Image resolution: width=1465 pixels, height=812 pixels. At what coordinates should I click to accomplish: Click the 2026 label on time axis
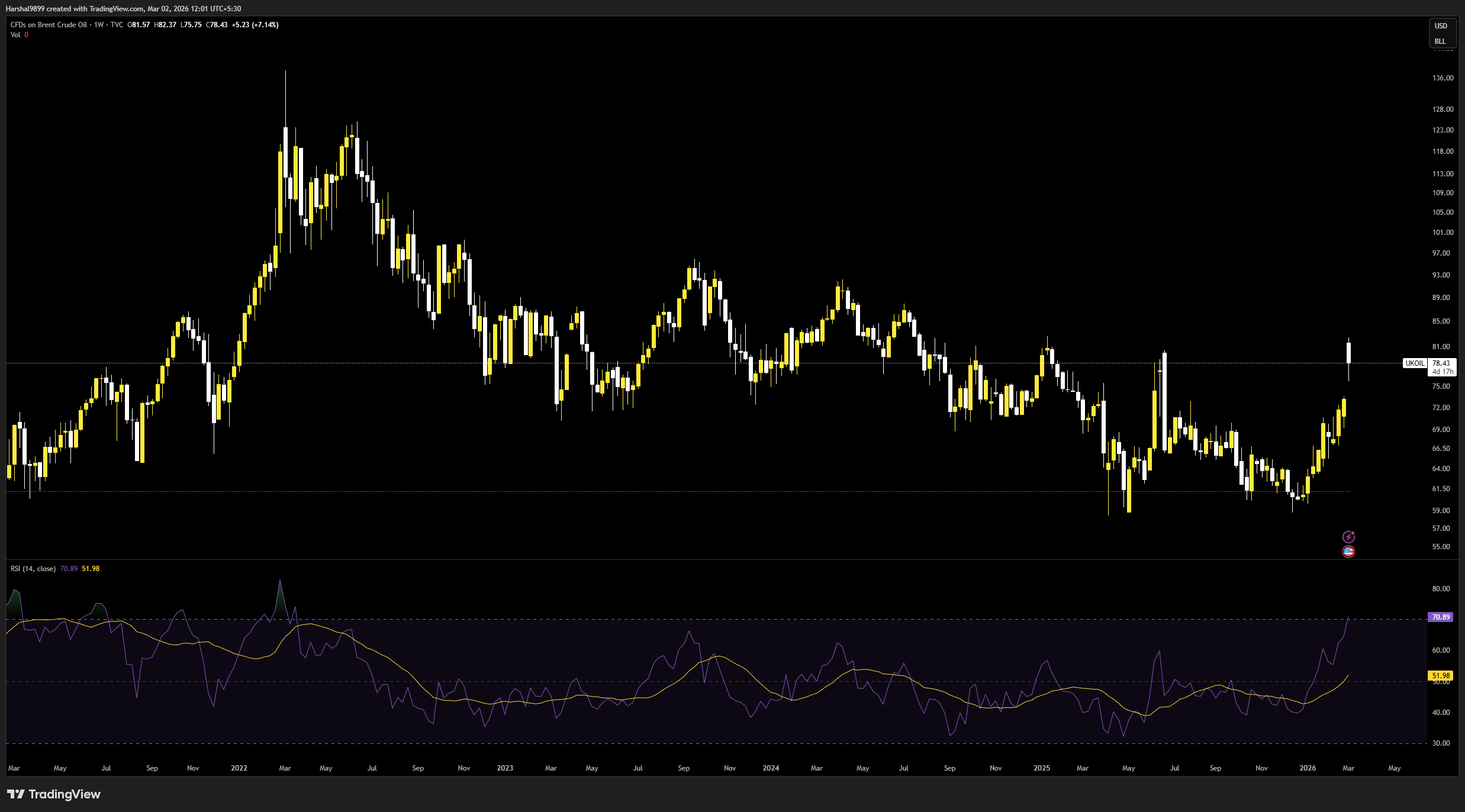coord(1308,768)
